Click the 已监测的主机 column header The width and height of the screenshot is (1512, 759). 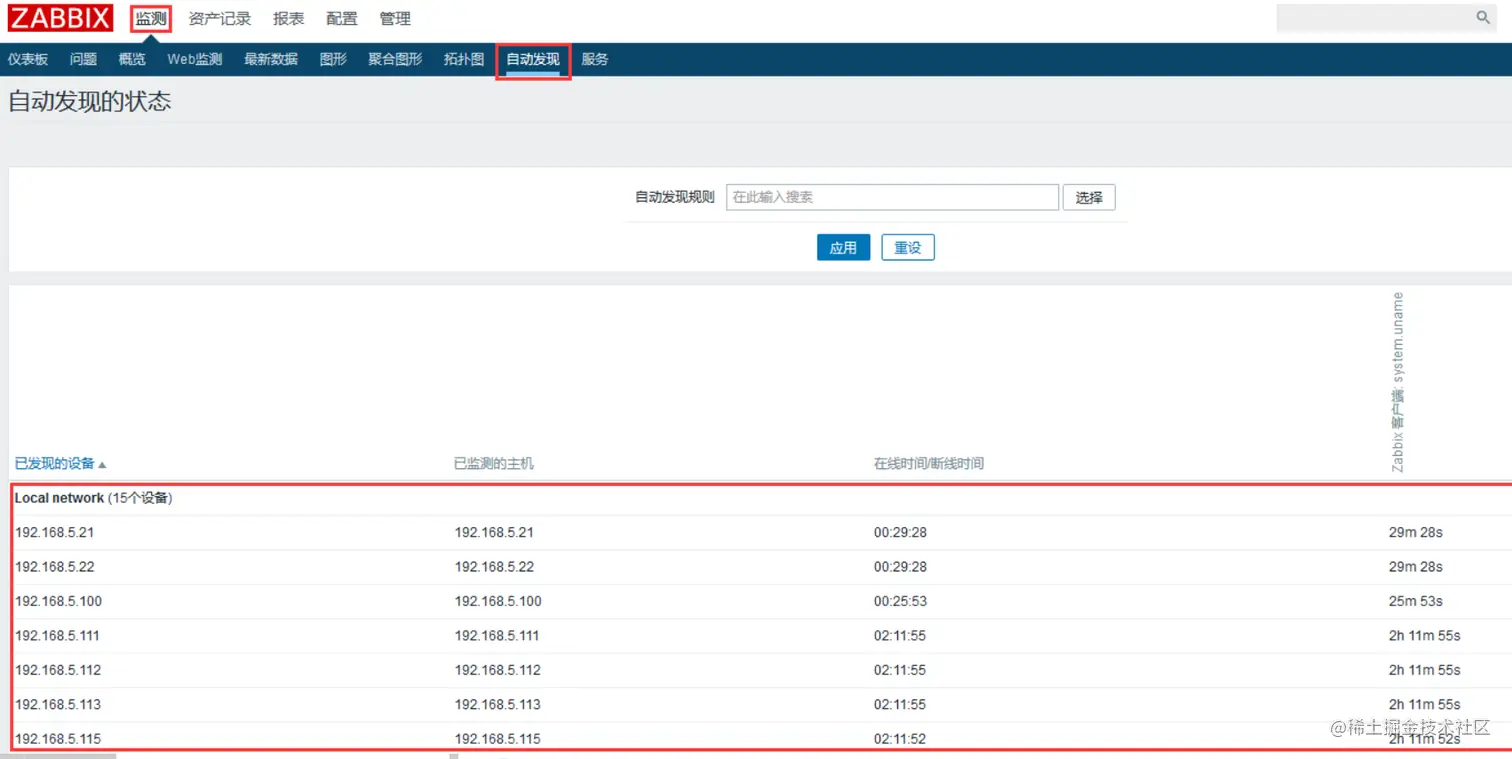(x=494, y=463)
